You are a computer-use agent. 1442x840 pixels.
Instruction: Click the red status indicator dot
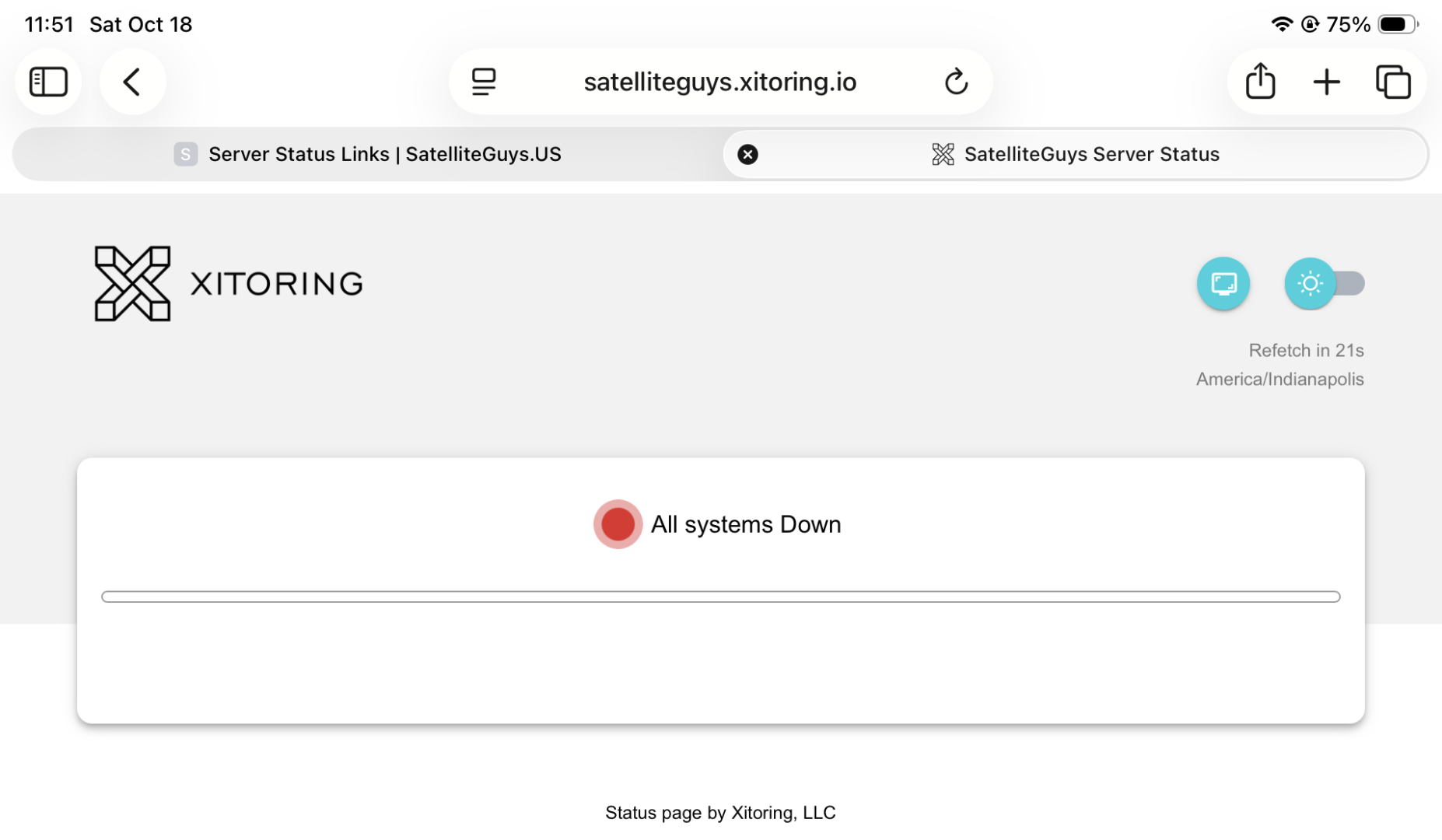[x=618, y=524]
